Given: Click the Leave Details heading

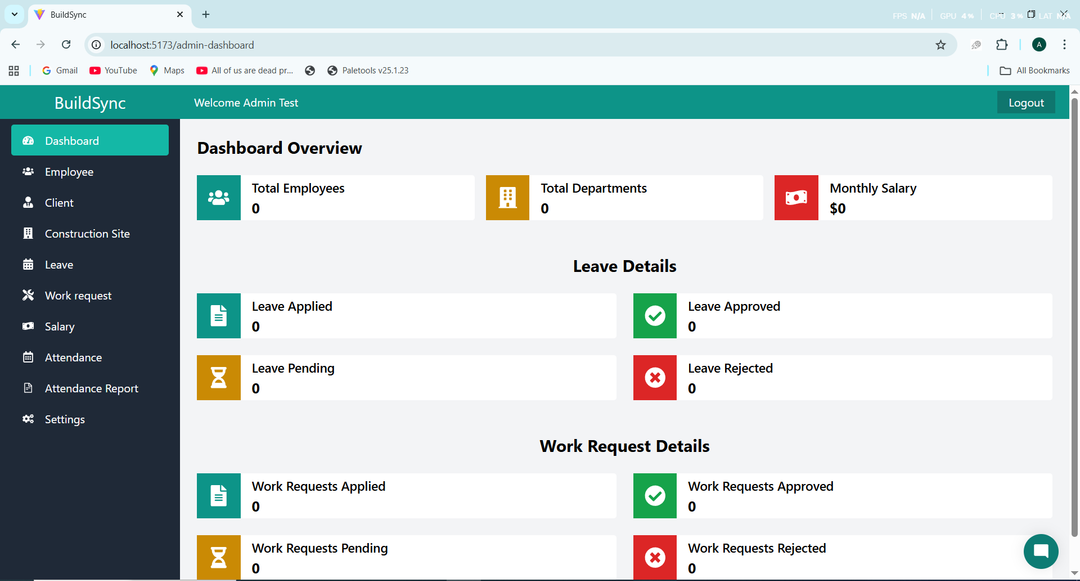Looking at the screenshot, I should pos(625,266).
